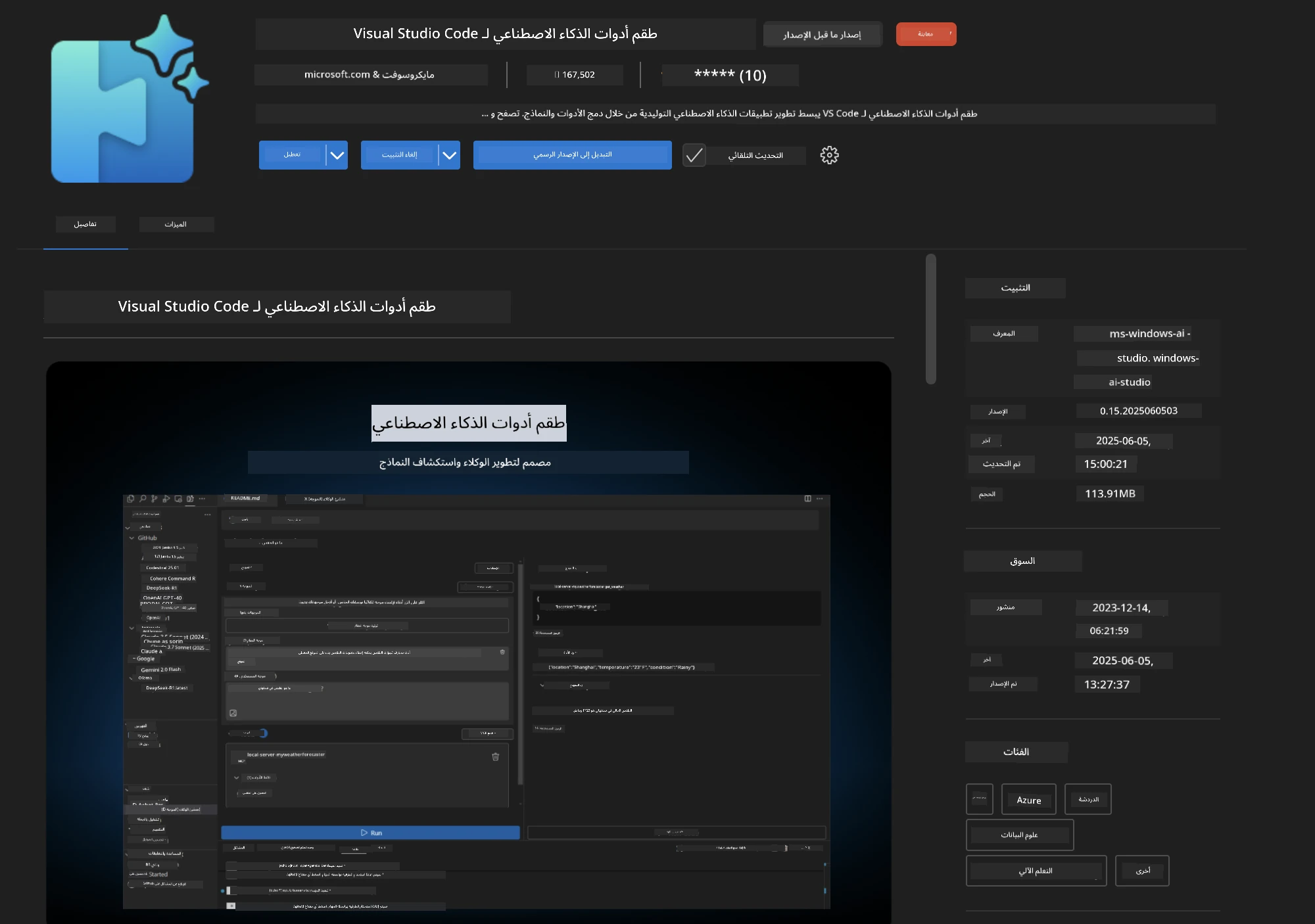Click the إلغاء التثبيت (uninstall) button
Image resolution: width=1315 pixels, height=924 pixels.
[x=399, y=155]
